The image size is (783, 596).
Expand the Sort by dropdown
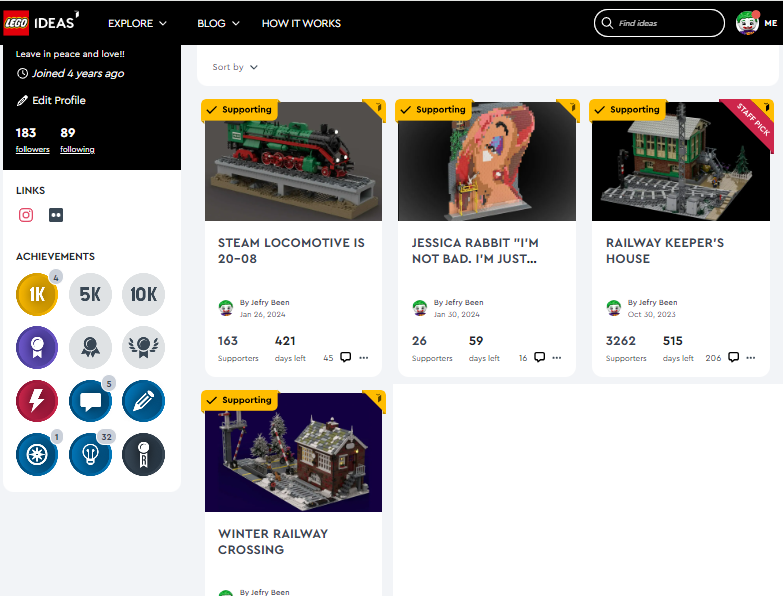point(235,67)
